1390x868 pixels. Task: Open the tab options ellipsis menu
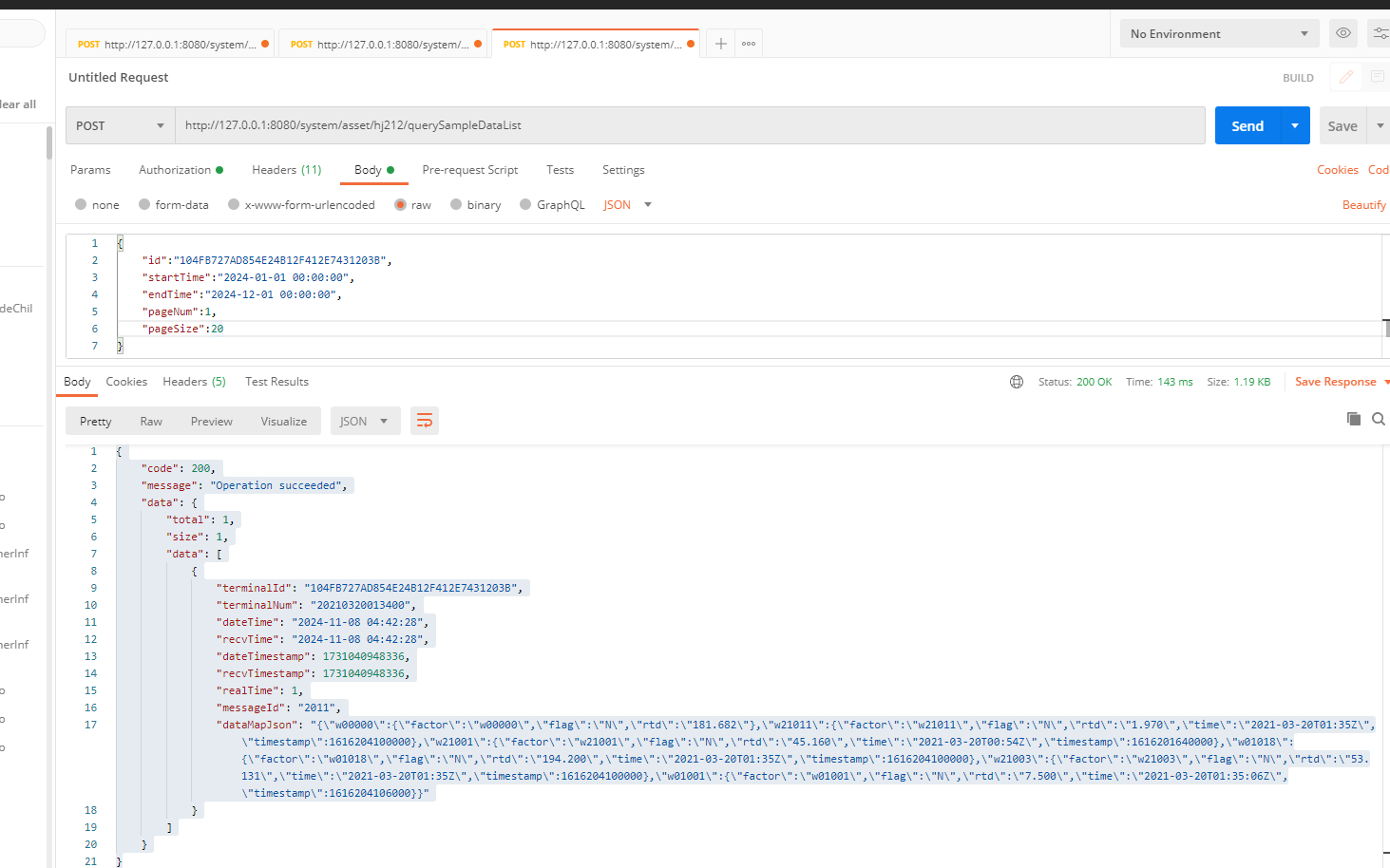(749, 44)
